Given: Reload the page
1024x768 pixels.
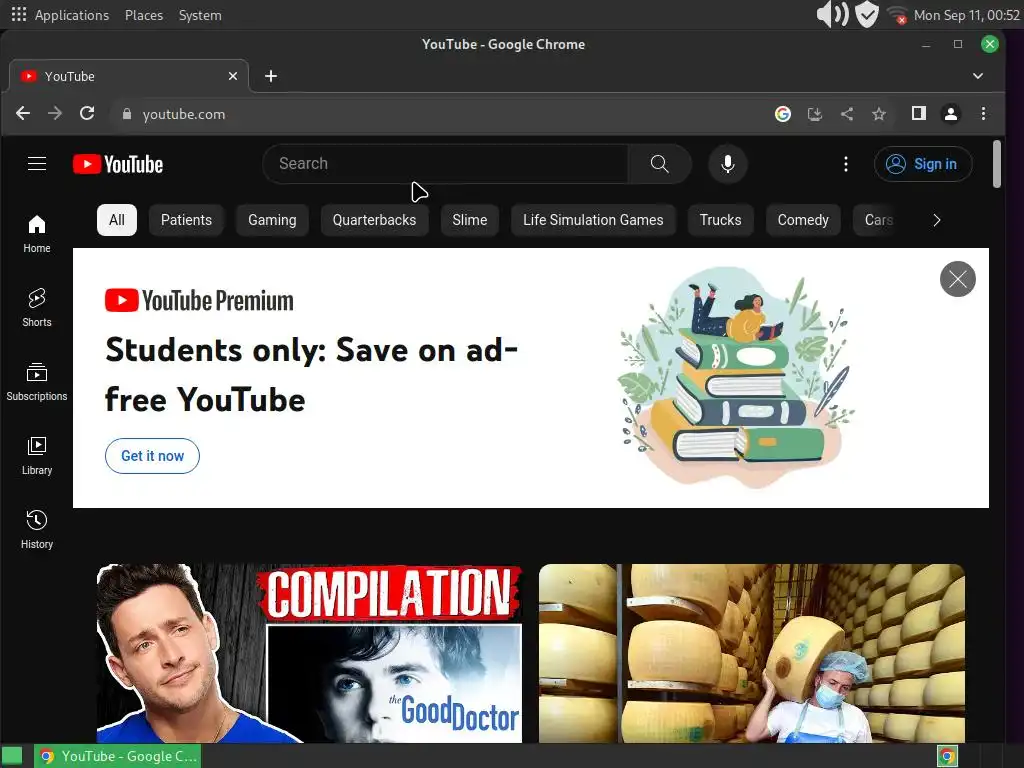Looking at the screenshot, I should click(87, 114).
